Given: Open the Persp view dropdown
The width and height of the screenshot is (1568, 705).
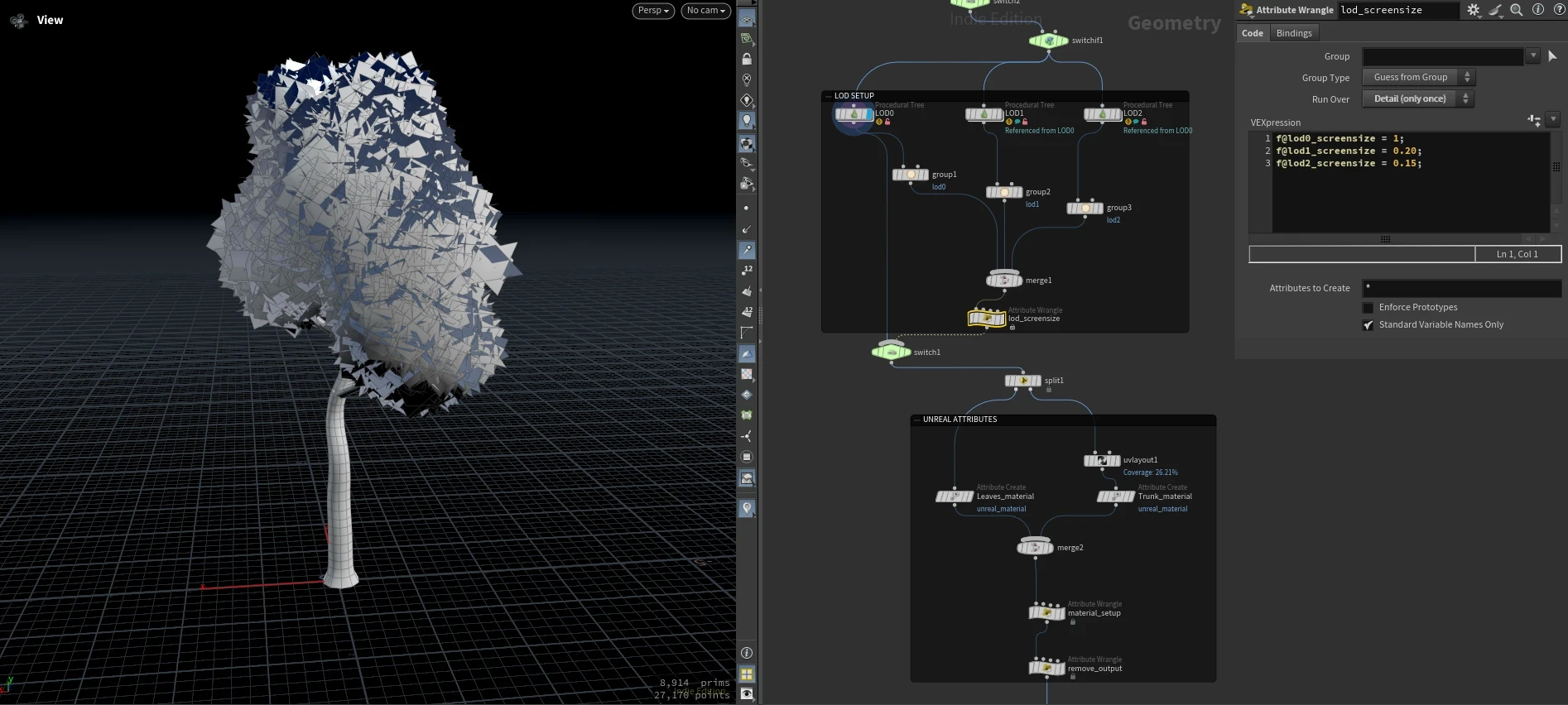Looking at the screenshot, I should pos(653,11).
